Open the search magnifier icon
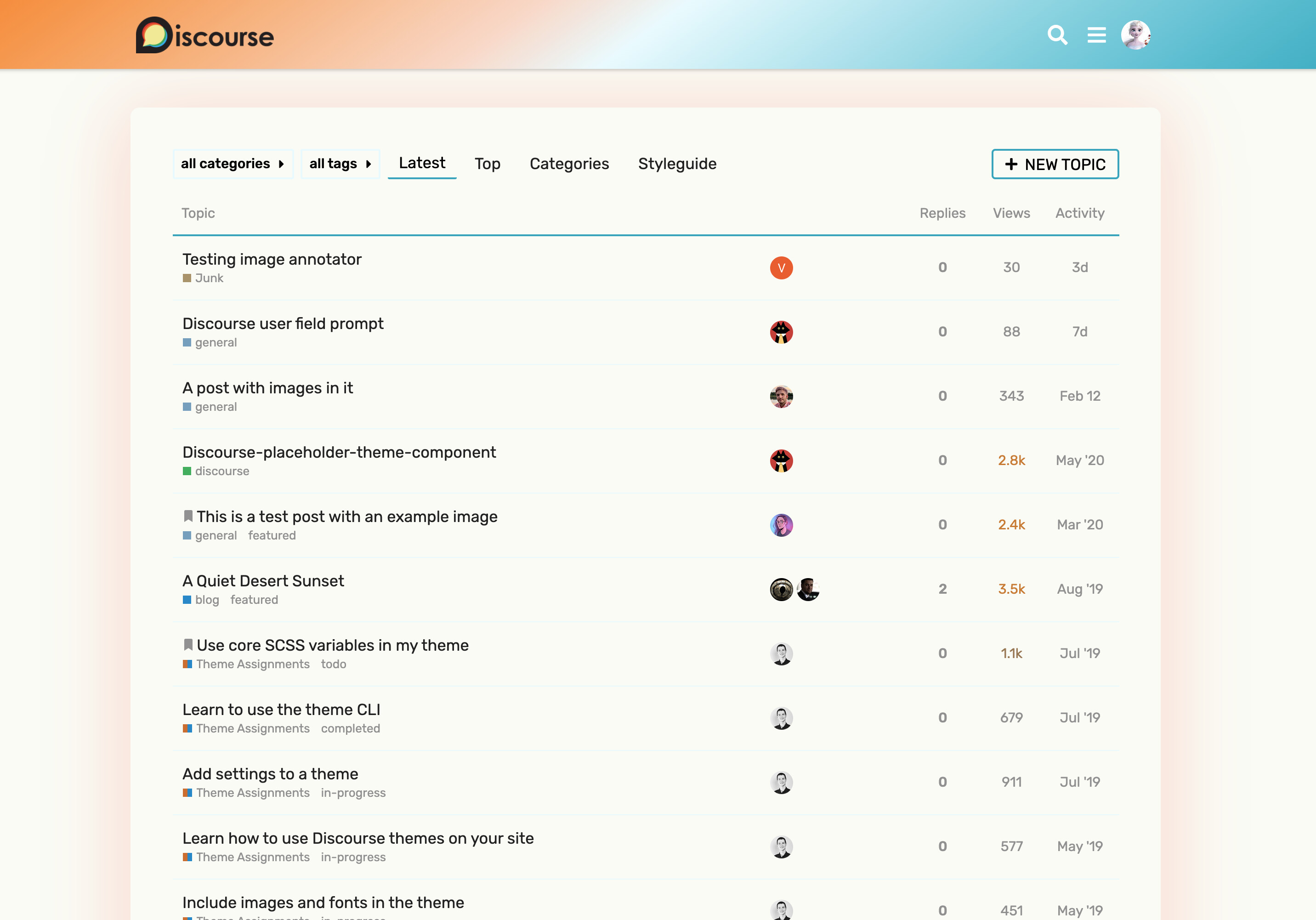The image size is (1316, 920). (x=1057, y=35)
